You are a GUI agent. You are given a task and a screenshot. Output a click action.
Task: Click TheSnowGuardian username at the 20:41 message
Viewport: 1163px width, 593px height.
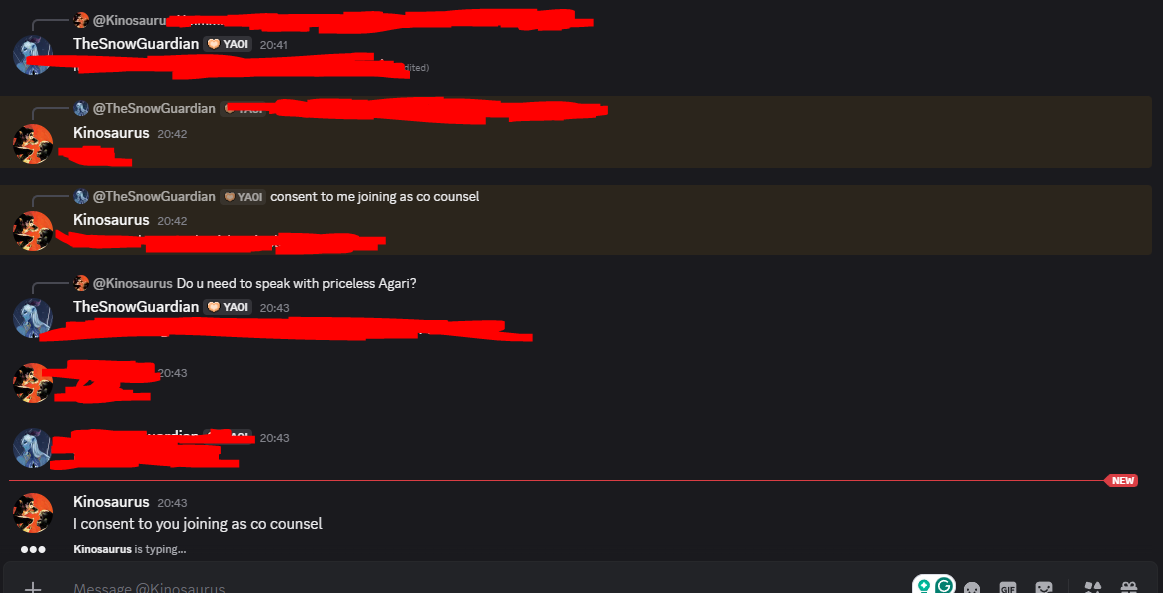point(136,44)
